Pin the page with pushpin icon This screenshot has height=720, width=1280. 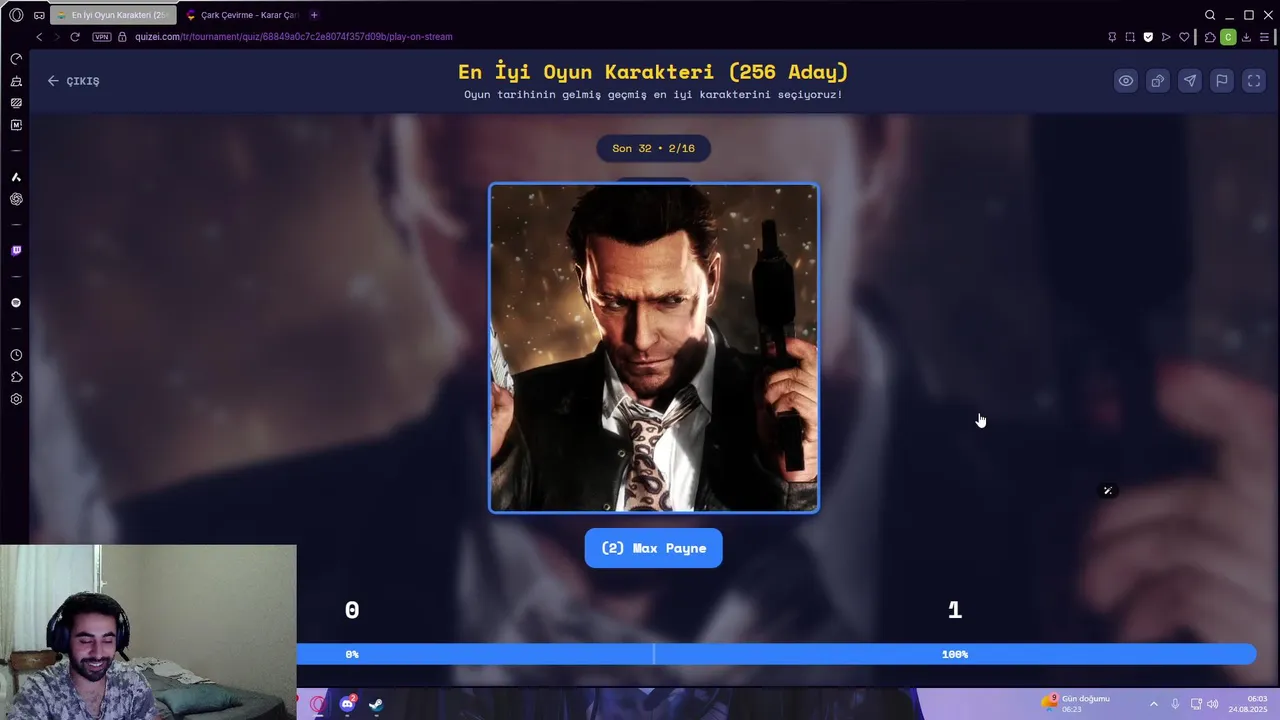pyautogui.click(x=1112, y=37)
